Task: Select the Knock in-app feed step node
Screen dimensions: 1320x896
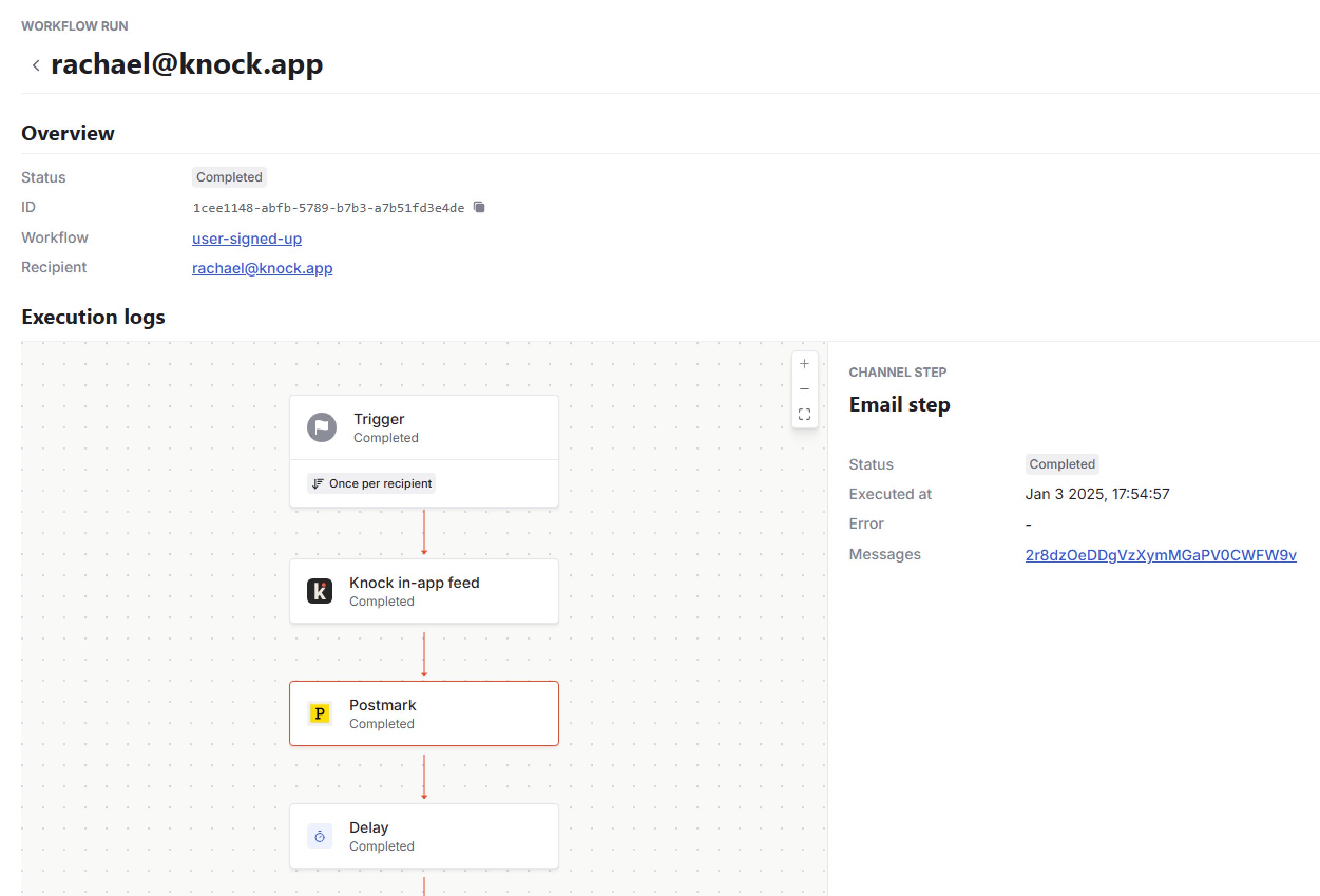Action: pos(424,591)
